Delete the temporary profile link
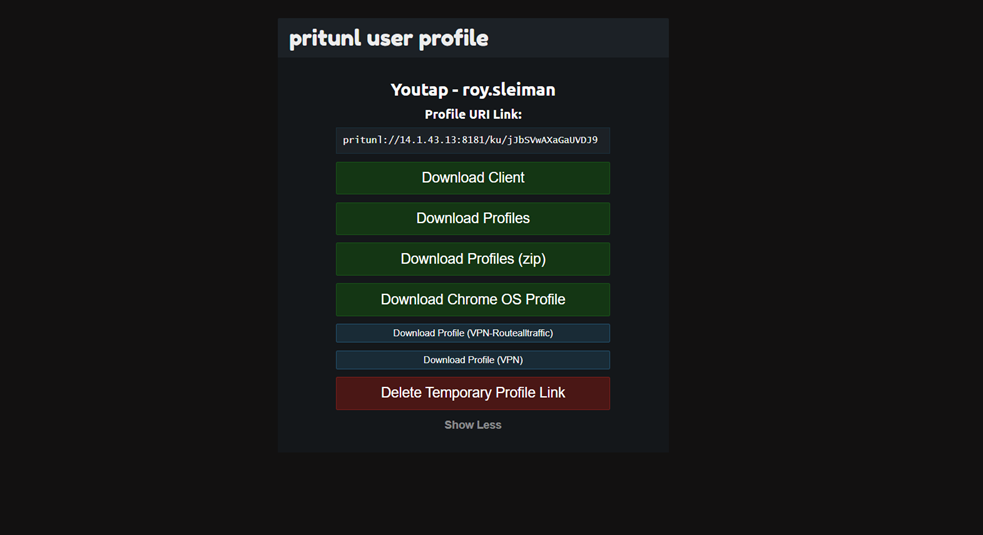983x535 pixels. [x=472, y=393]
